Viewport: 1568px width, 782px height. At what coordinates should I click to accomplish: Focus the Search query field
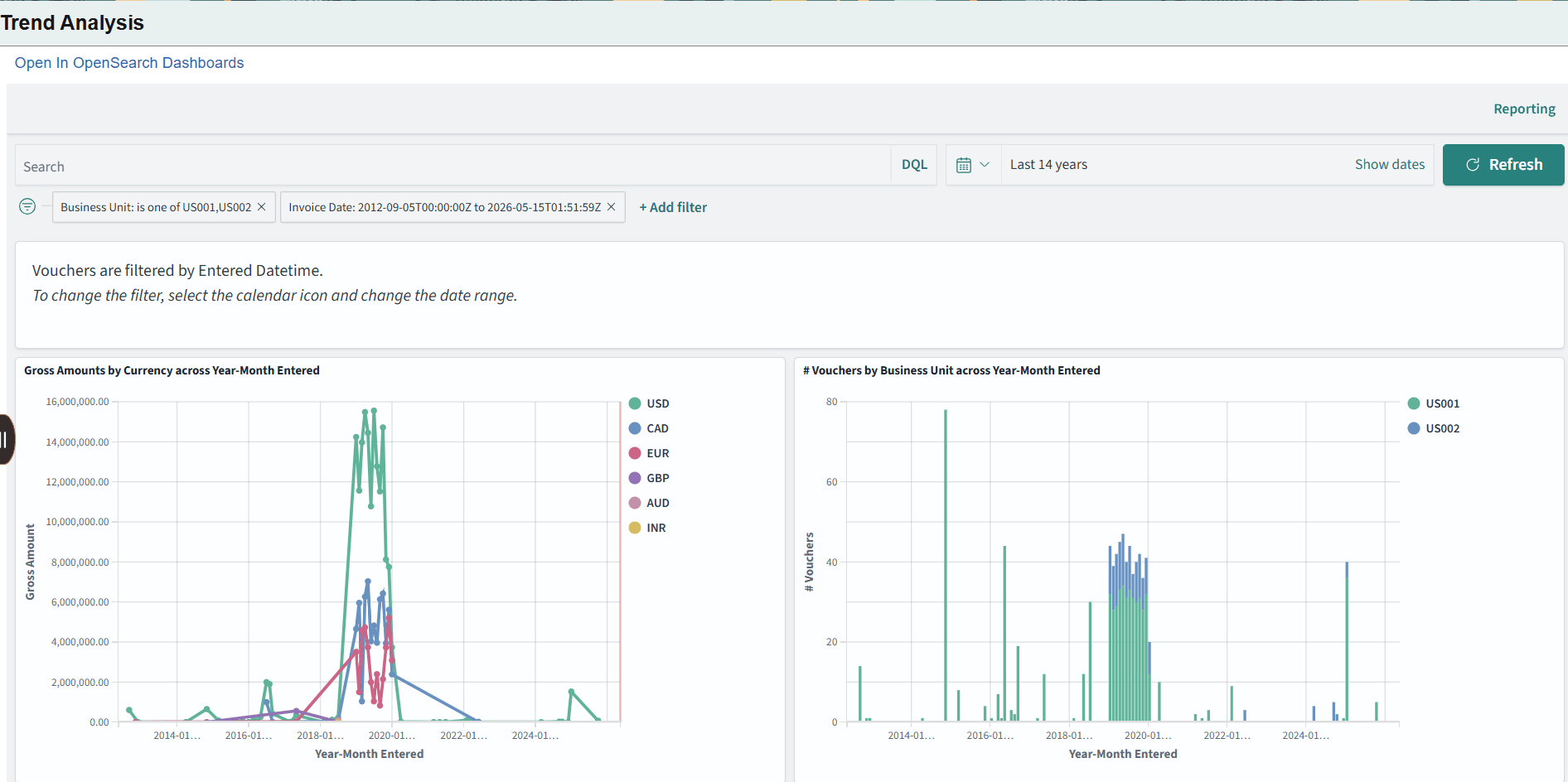point(452,166)
